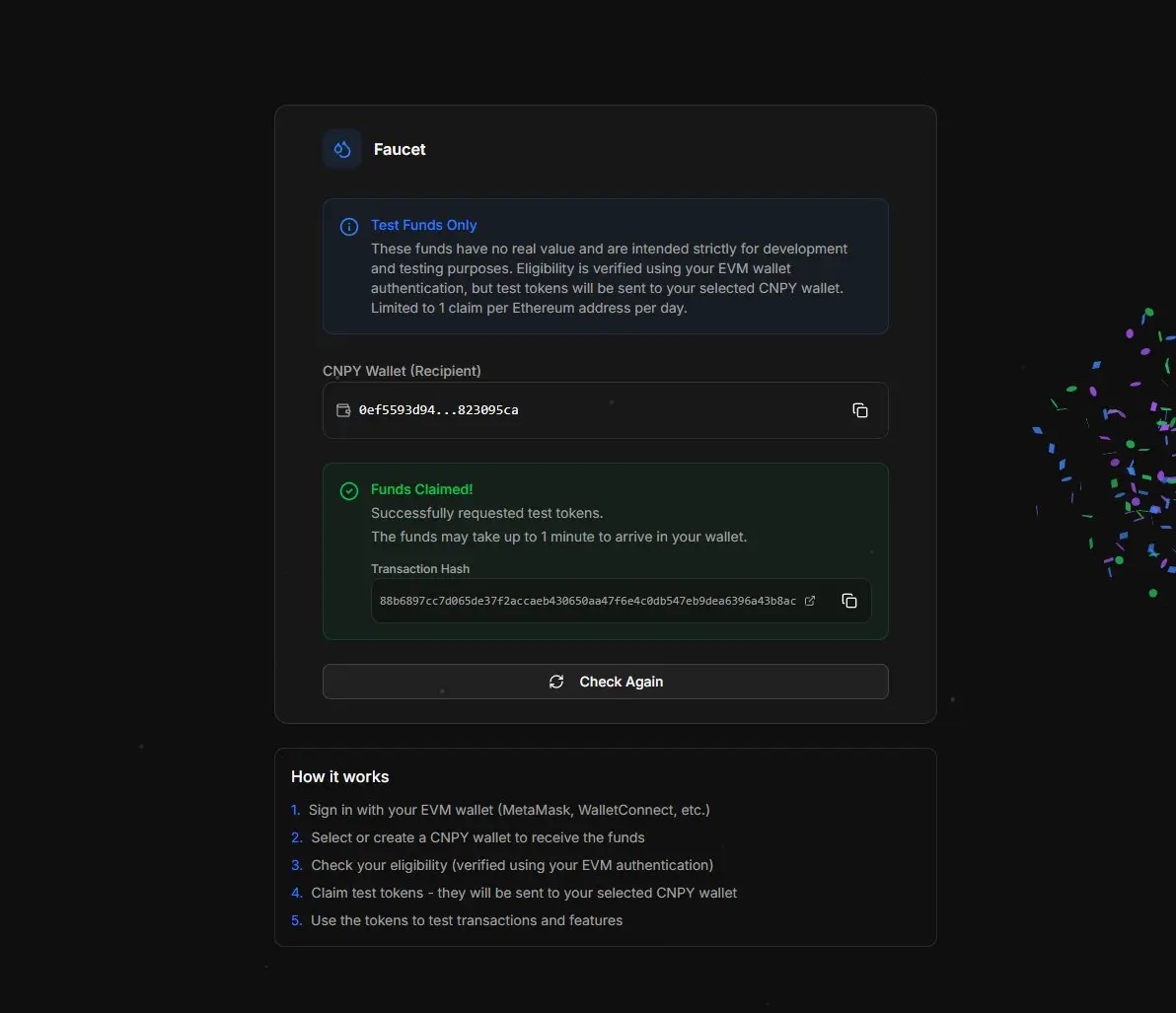Click the wallet icon beside the recipient address
The image size is (1176, 1013).
pyautogui.click(x=343, y=410)
